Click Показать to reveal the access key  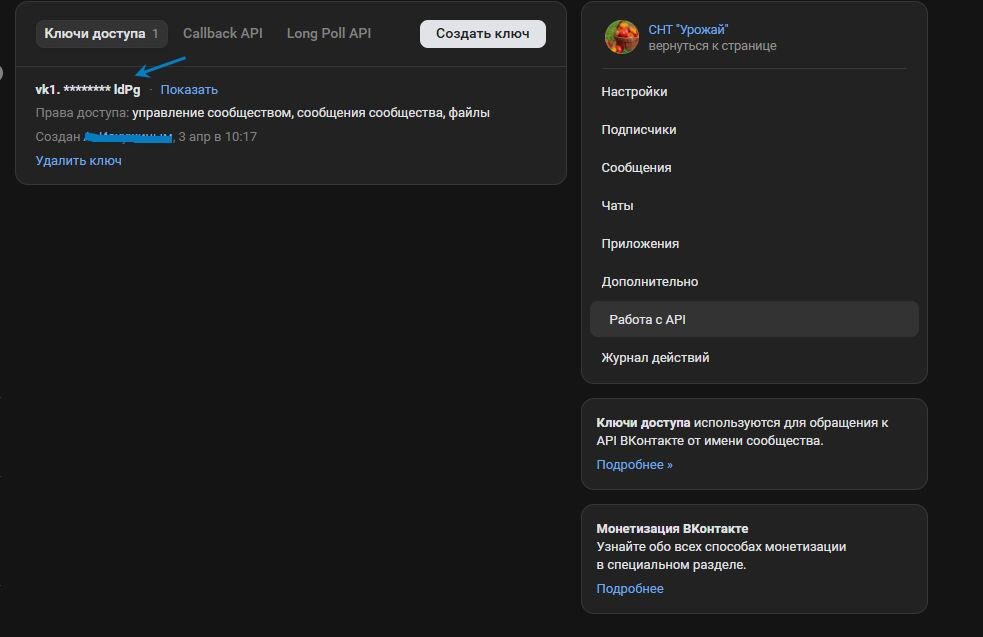tap(189, 90)
